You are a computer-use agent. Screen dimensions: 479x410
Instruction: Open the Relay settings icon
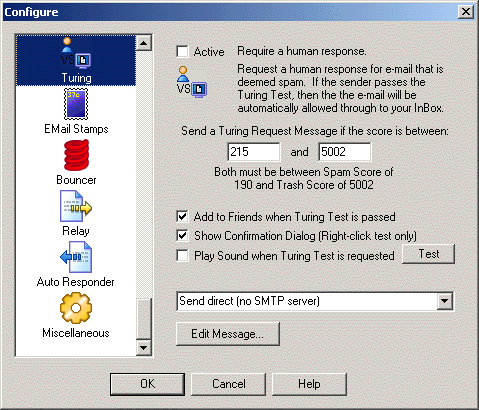76,206
